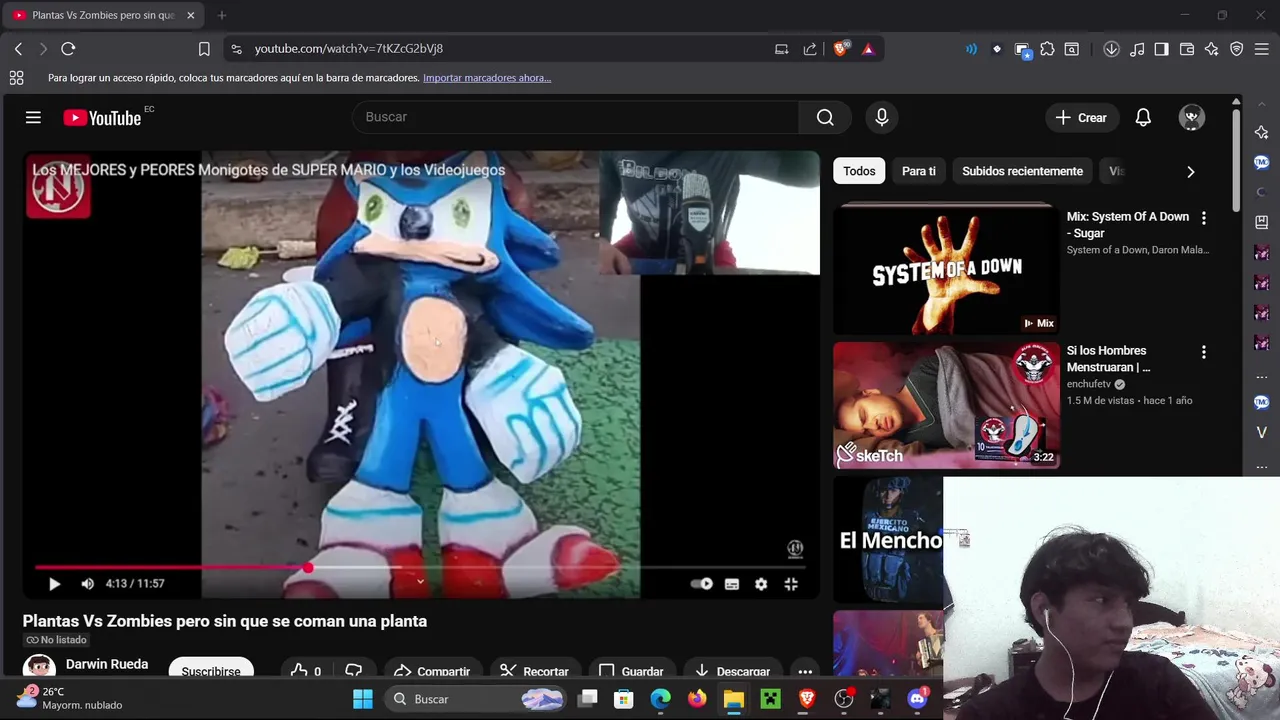Screen dimensions: 1280x720
Task: Open Brave Leo AI sparkle icon
Action: [1212, 49]
